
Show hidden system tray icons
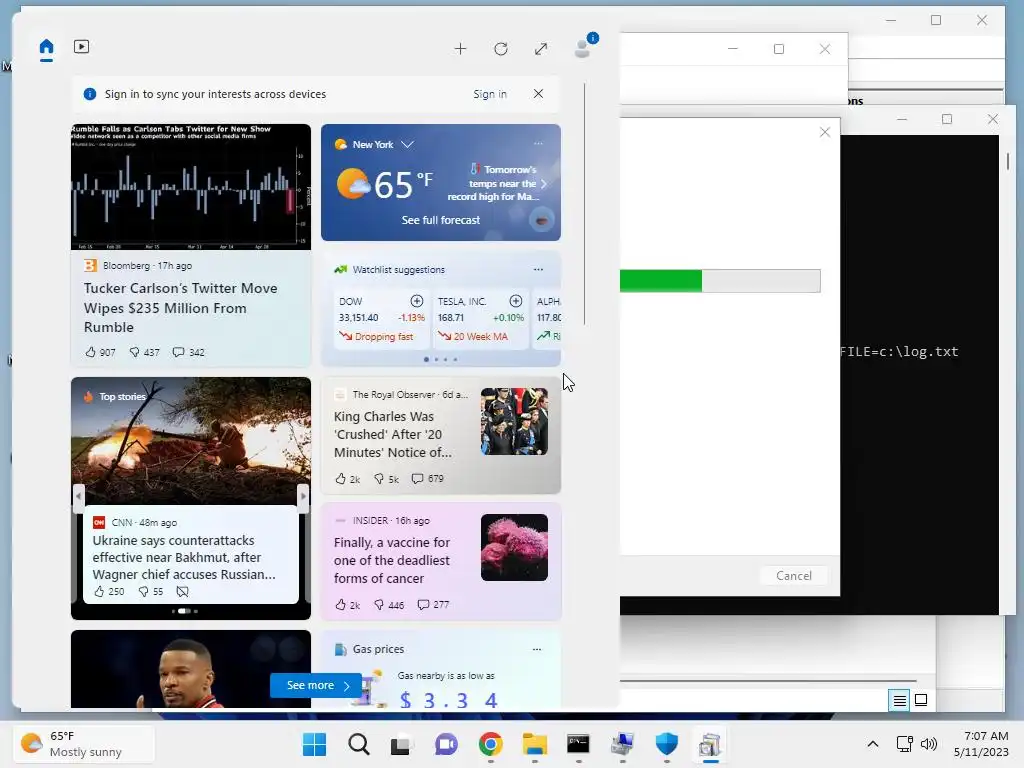(872, 744)
